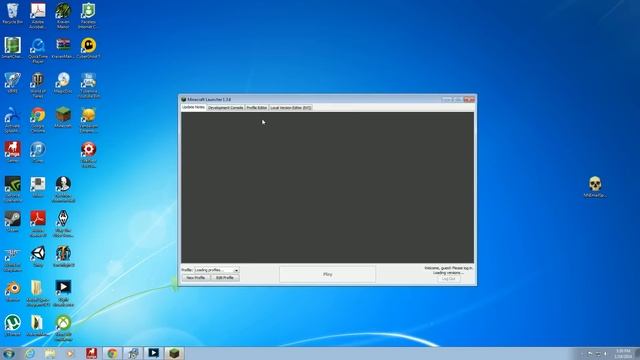Image resolution: width=640 pixels, height=360 pixels.
Task: Switch to the Update Notes tab
Action: [193, 107]
